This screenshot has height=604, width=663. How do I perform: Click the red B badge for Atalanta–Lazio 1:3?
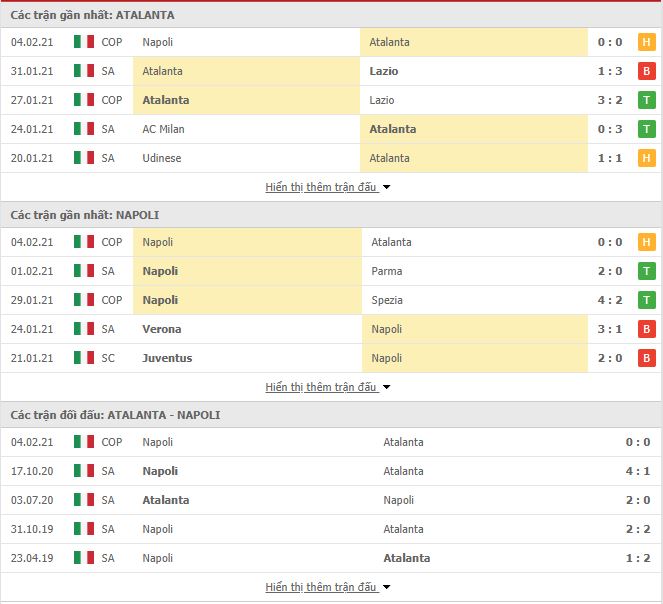(646, 71)
